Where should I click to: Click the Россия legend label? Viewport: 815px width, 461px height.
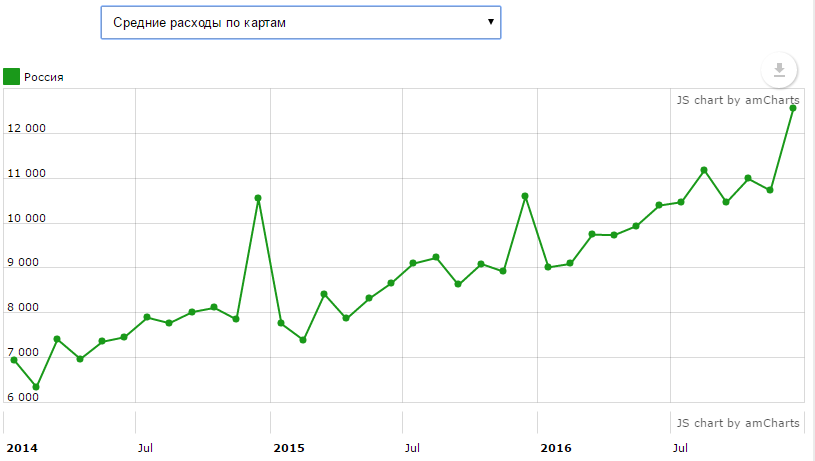tap(44, 78)
